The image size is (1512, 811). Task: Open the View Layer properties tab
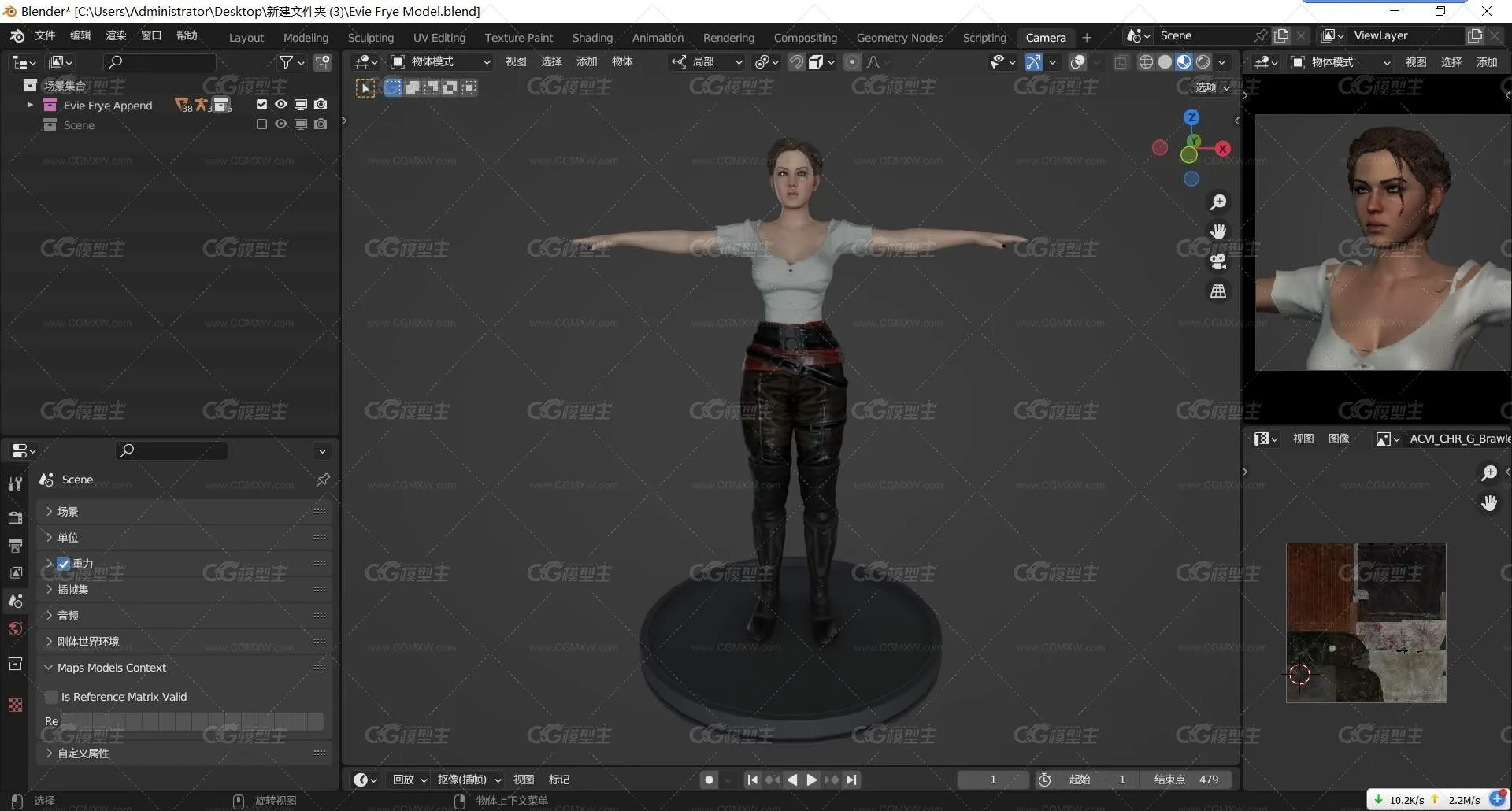tap(15, 573)
